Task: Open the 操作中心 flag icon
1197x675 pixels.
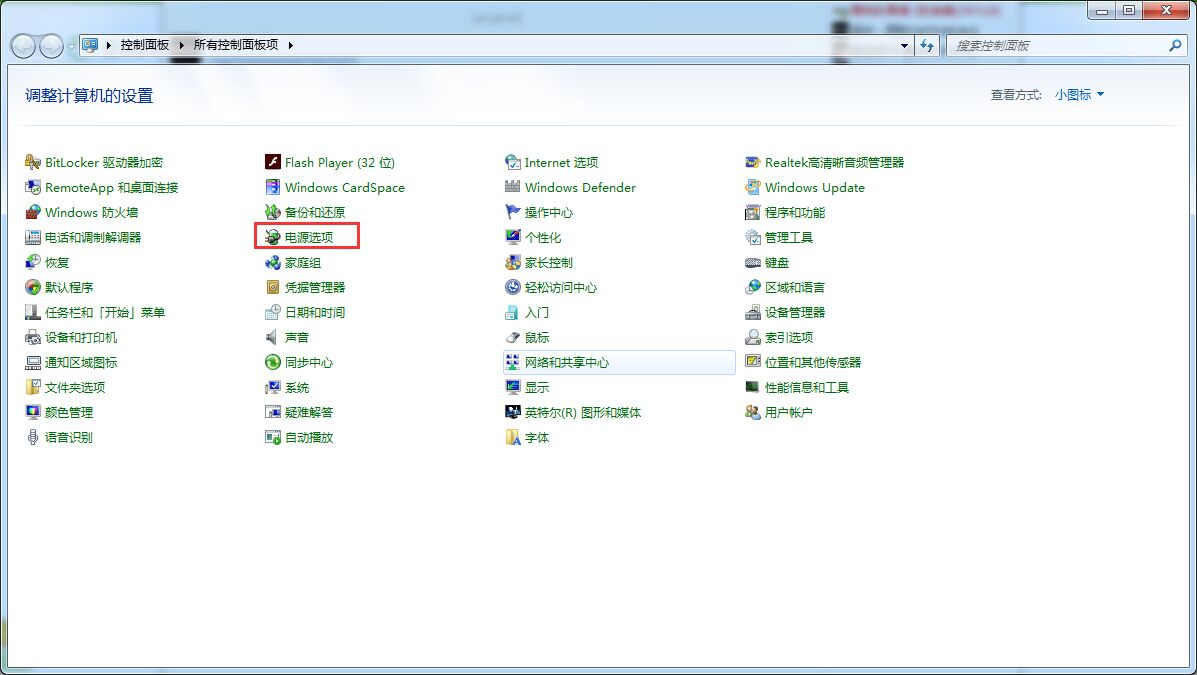Action: [513, 212]
